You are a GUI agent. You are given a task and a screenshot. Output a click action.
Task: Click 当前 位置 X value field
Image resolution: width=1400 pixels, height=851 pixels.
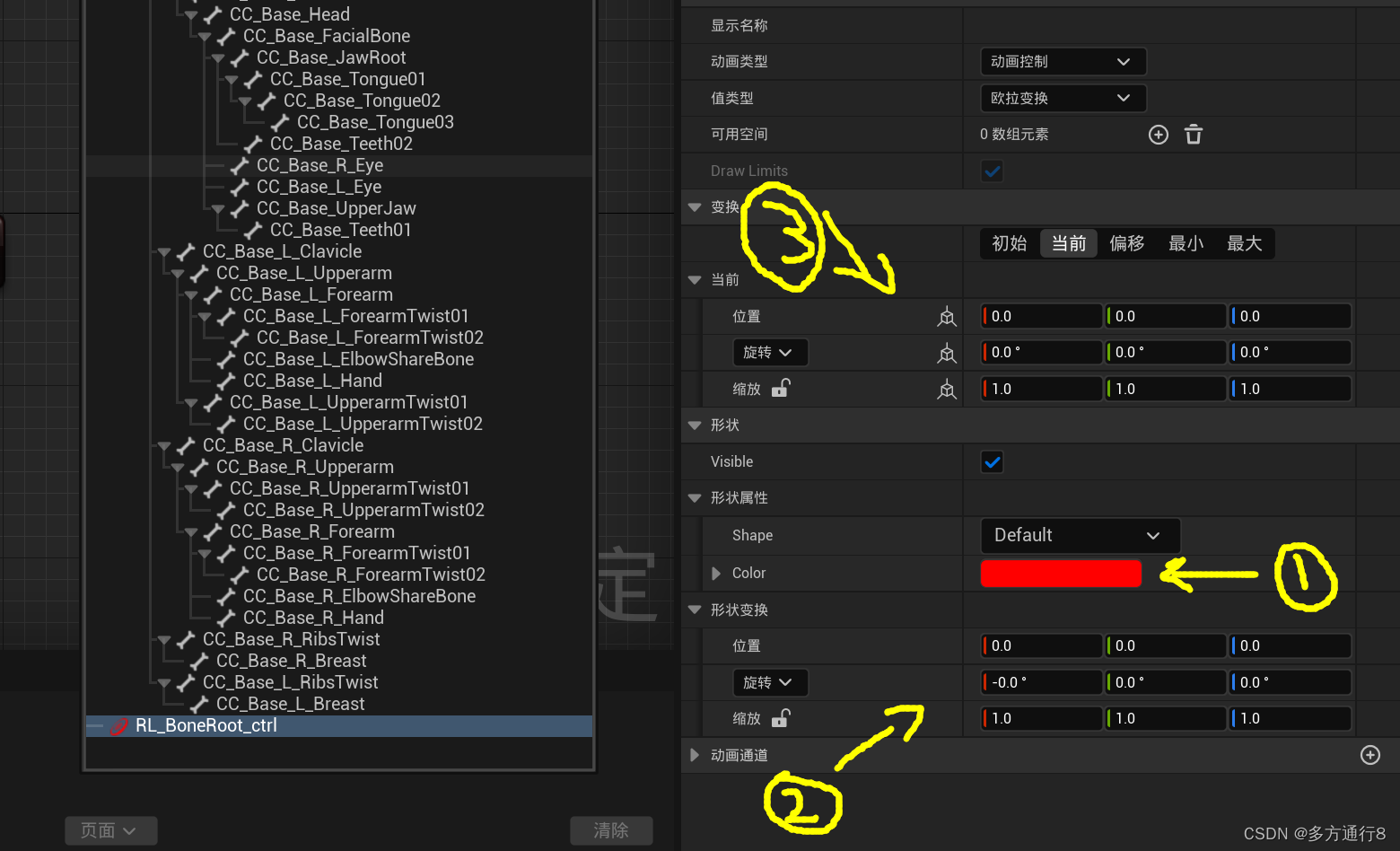tap(1041, 316)
